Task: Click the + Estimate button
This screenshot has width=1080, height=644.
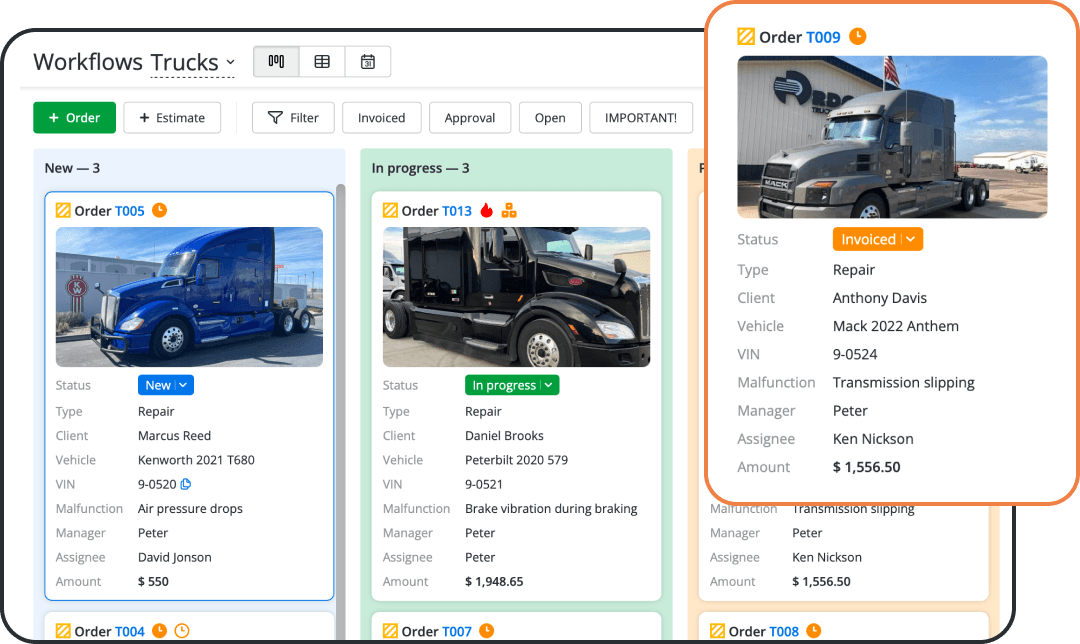Action: pos(172,118)
